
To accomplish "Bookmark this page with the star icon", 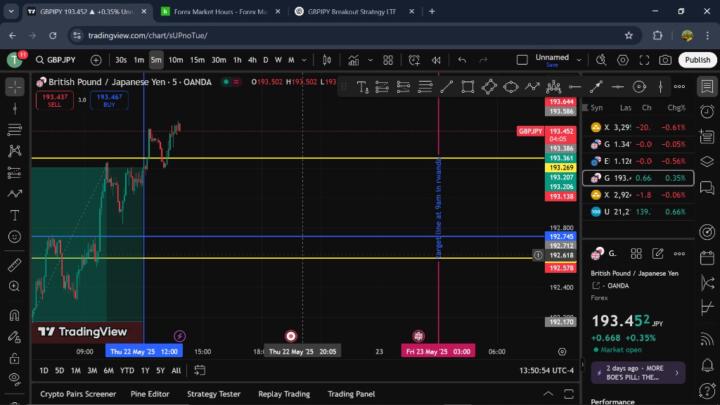I will click(x=629, y=35).
